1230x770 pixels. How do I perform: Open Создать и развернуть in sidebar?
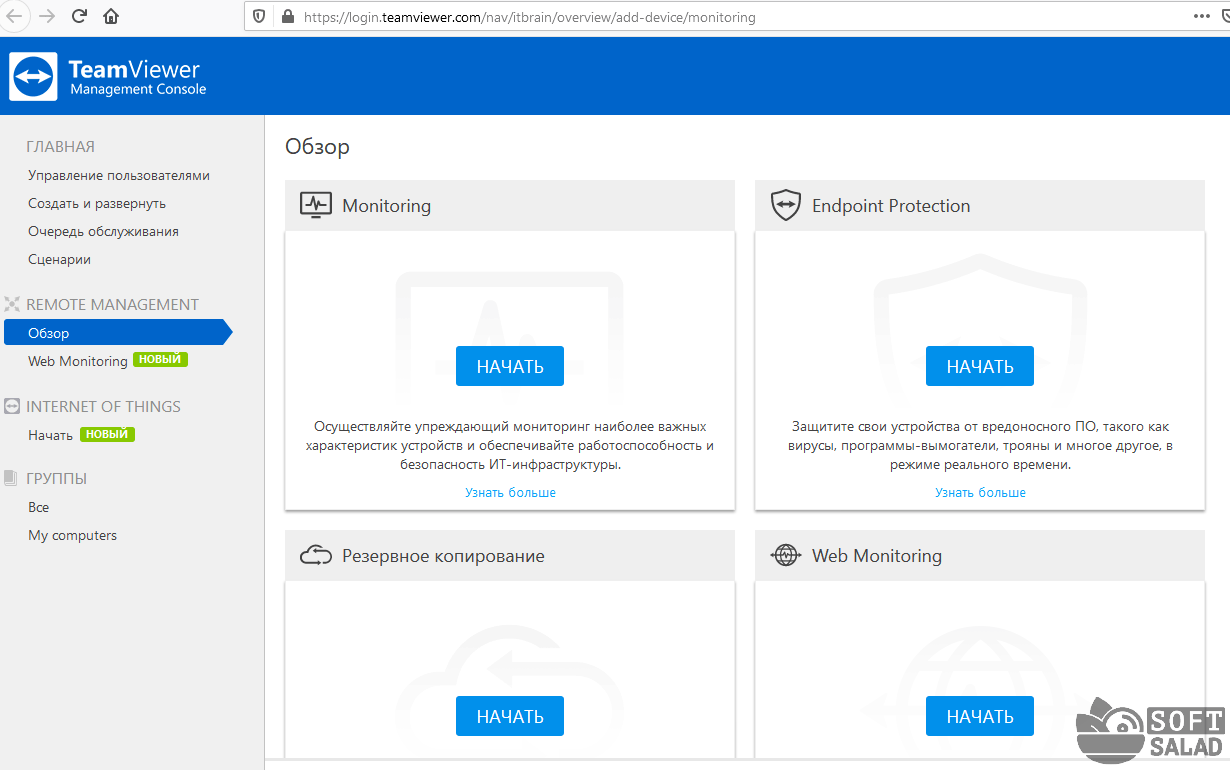pyautogui.click(x=97, y=203)
